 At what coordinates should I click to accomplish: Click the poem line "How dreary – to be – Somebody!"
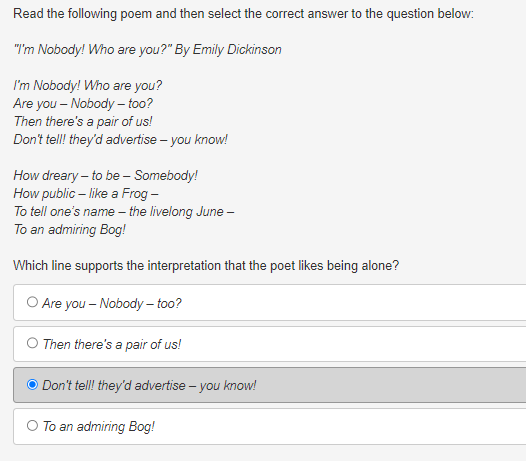pyautogui.click(x=106, y=175)
